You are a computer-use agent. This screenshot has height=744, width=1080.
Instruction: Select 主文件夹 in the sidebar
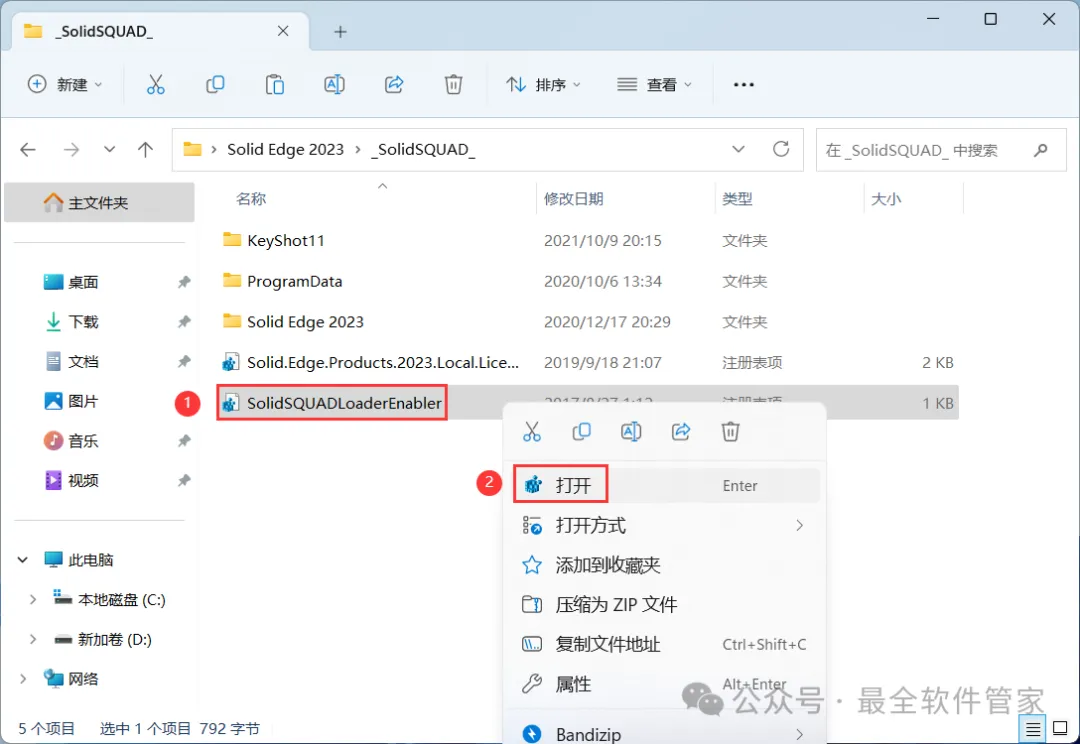tap(99, 203)
